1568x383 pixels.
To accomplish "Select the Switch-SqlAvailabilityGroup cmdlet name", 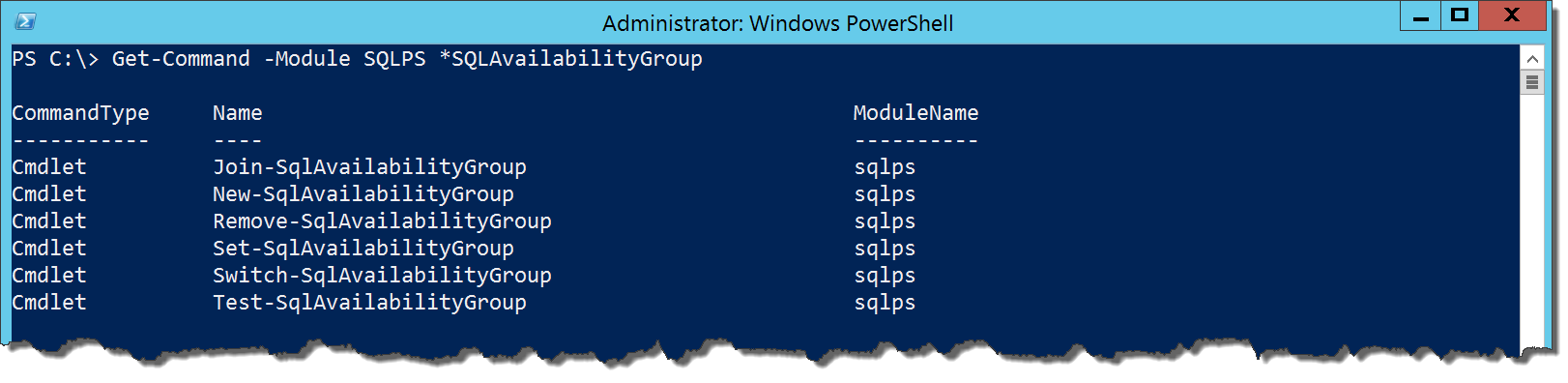I will point(382,276).
